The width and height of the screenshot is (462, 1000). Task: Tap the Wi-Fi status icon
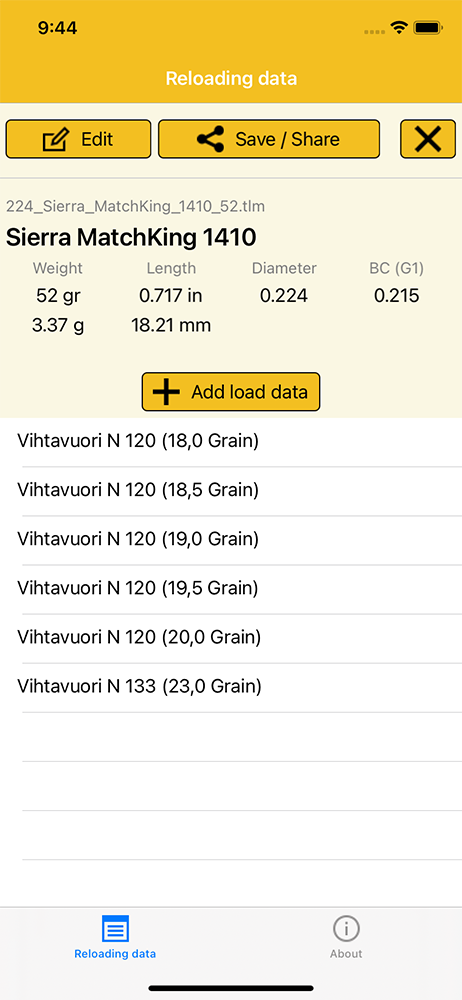[400, 28]
